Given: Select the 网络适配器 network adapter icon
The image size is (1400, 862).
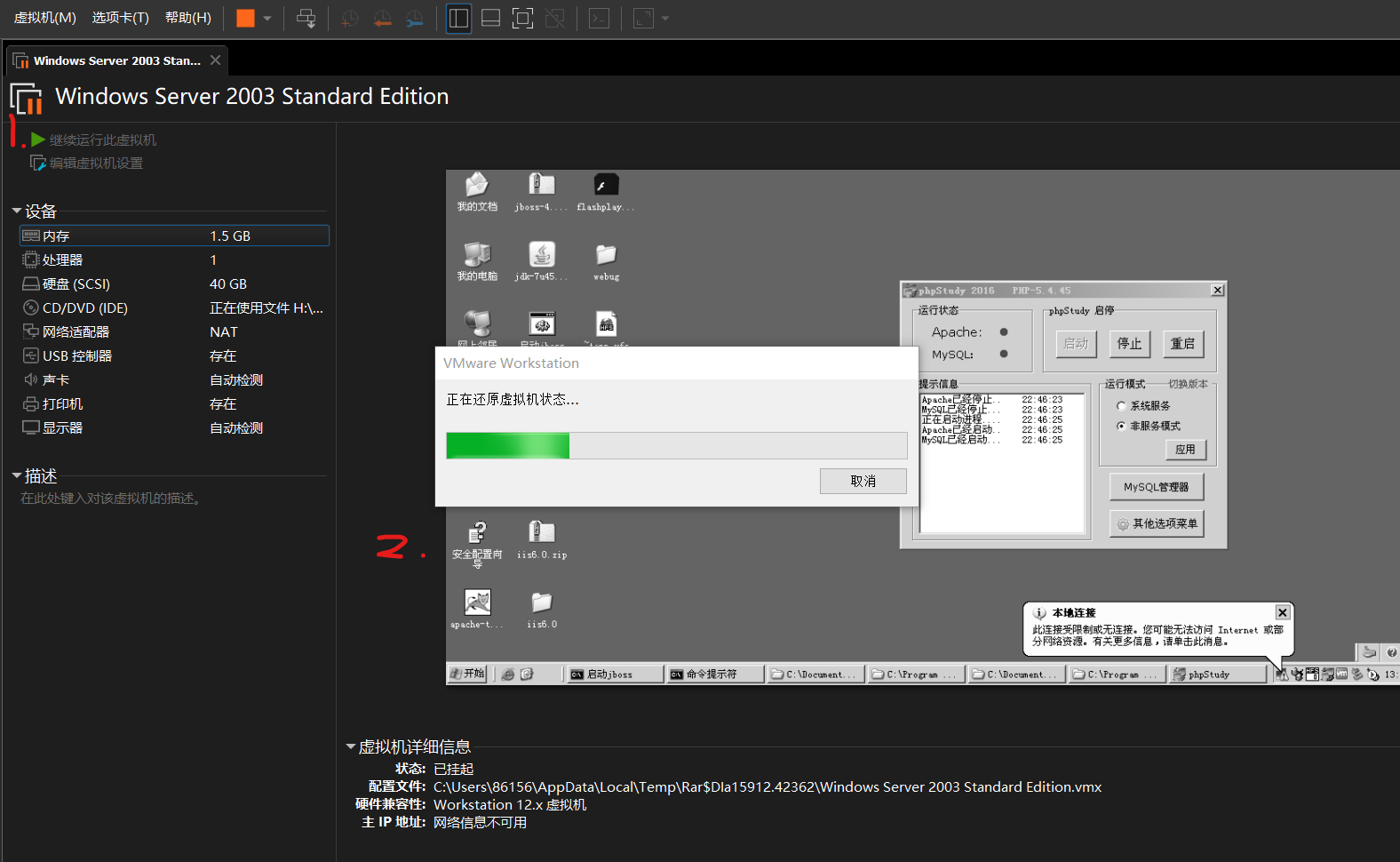Looking at the screenshot, I should pyautogui.click(x=31, y=331).
